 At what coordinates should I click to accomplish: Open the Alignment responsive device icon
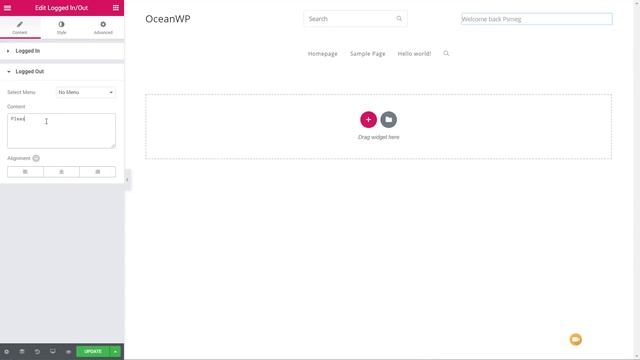click(x=36, y=158)
